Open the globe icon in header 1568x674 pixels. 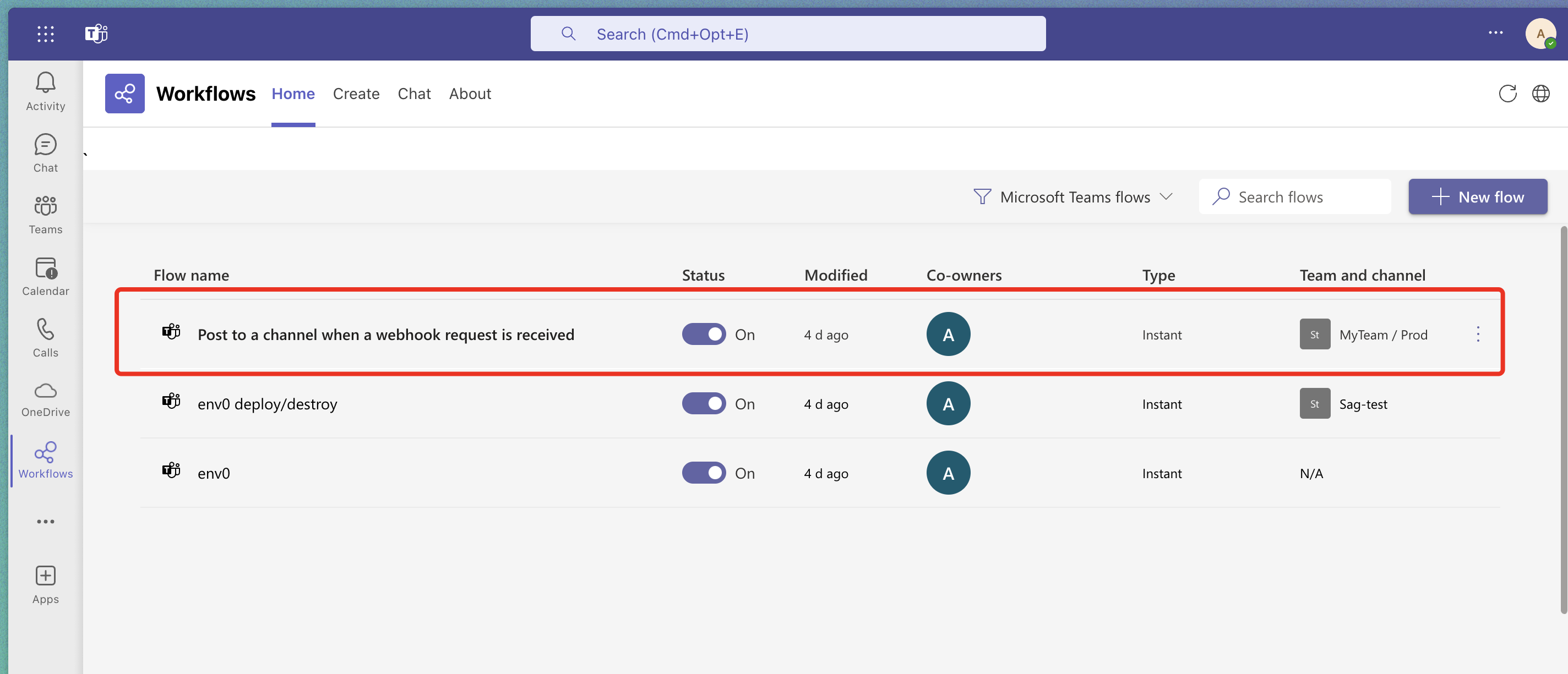pyautogui.click(x=1540, y=94)
